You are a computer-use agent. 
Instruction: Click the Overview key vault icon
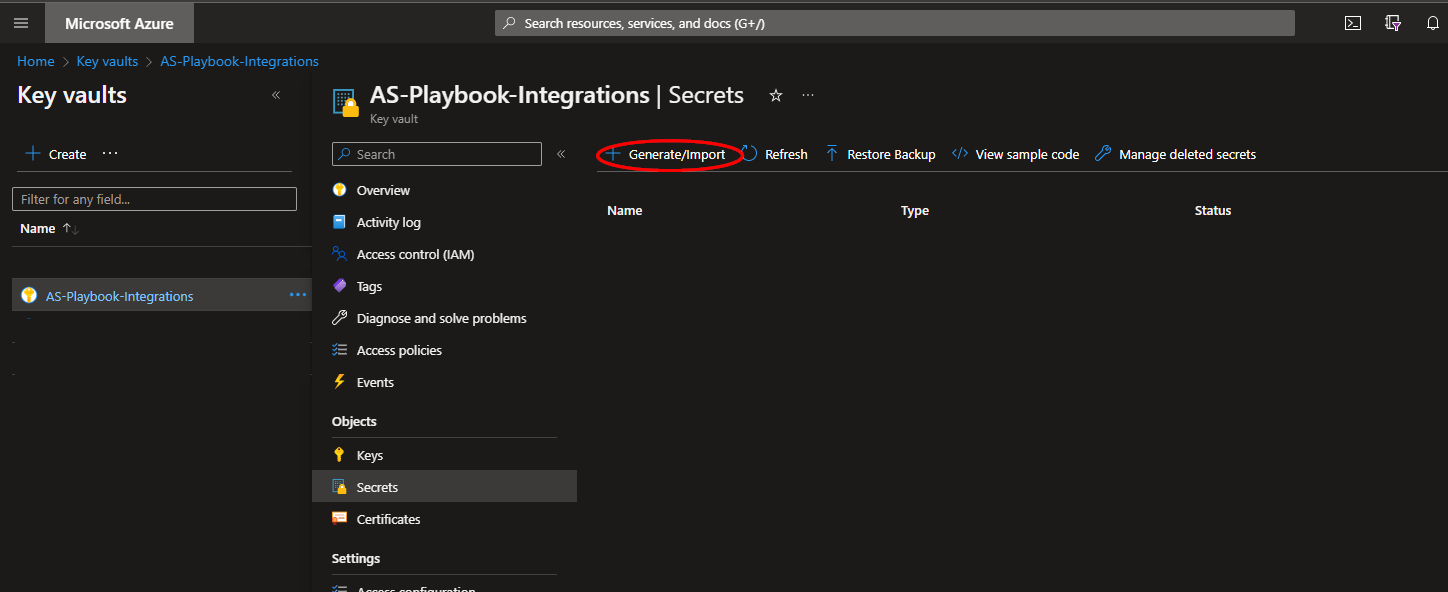point(340,190)
